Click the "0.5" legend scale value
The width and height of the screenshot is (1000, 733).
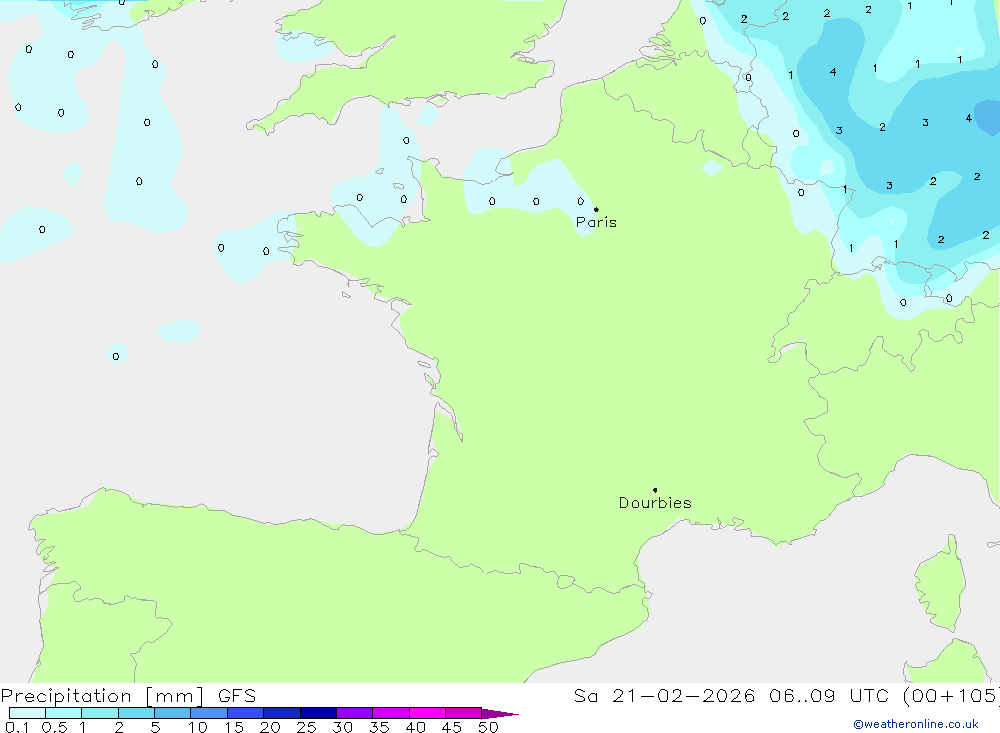coord(54,727)
